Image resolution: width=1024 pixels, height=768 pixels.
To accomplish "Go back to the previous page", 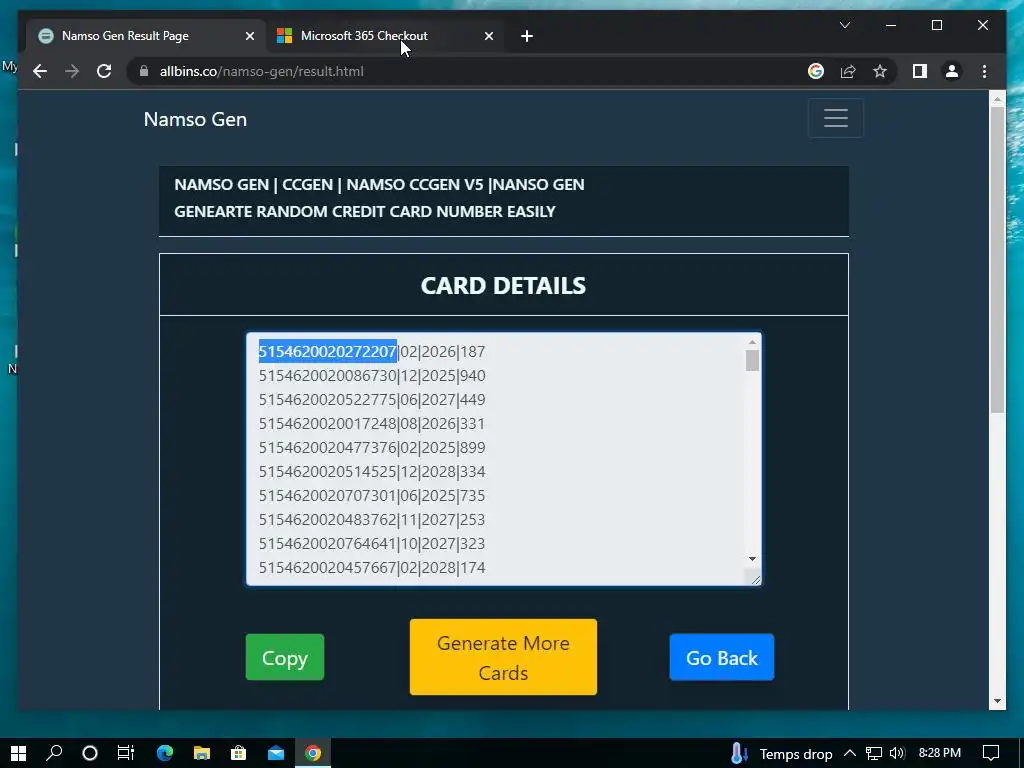I will [40, 71].
